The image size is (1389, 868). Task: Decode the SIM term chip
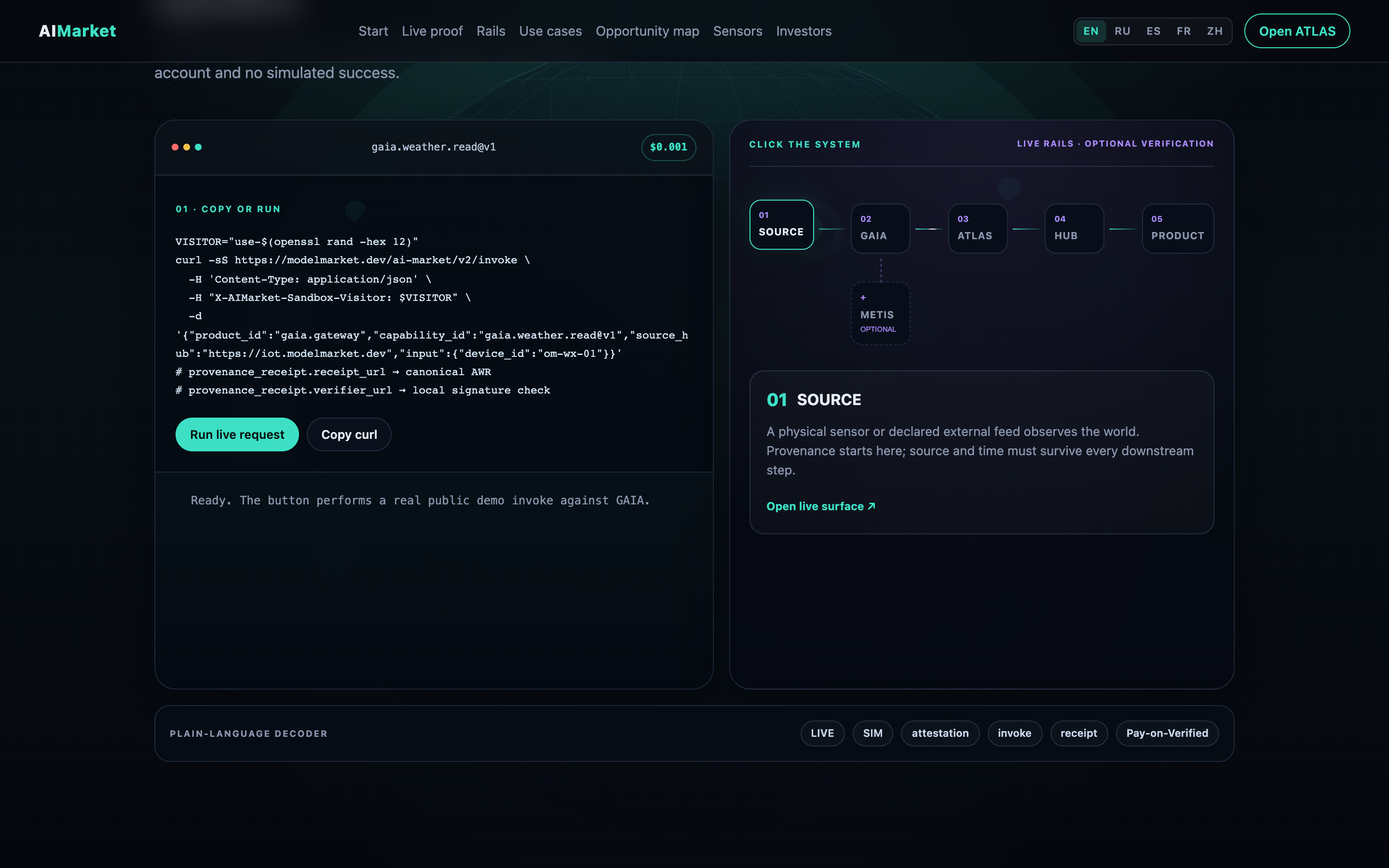(872, 733)
